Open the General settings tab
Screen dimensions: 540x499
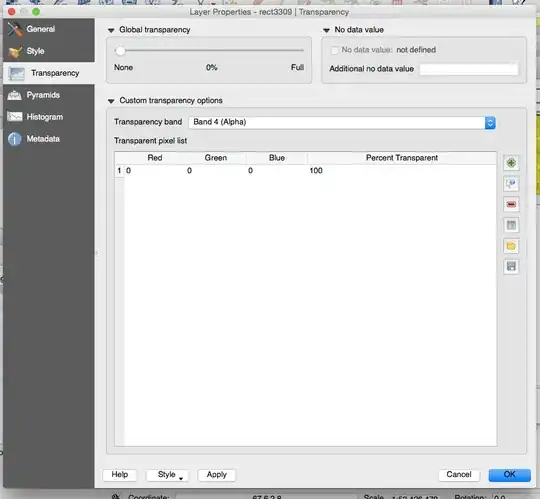click(49, 29)
